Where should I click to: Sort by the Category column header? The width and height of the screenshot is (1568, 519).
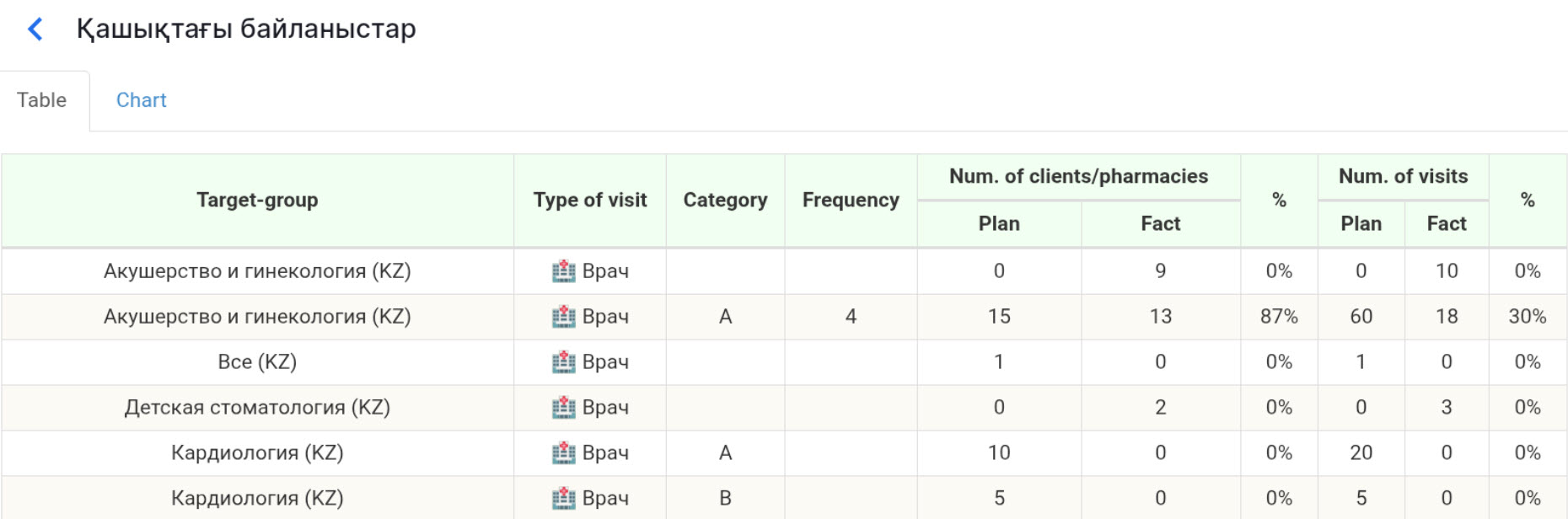(725, 201)
